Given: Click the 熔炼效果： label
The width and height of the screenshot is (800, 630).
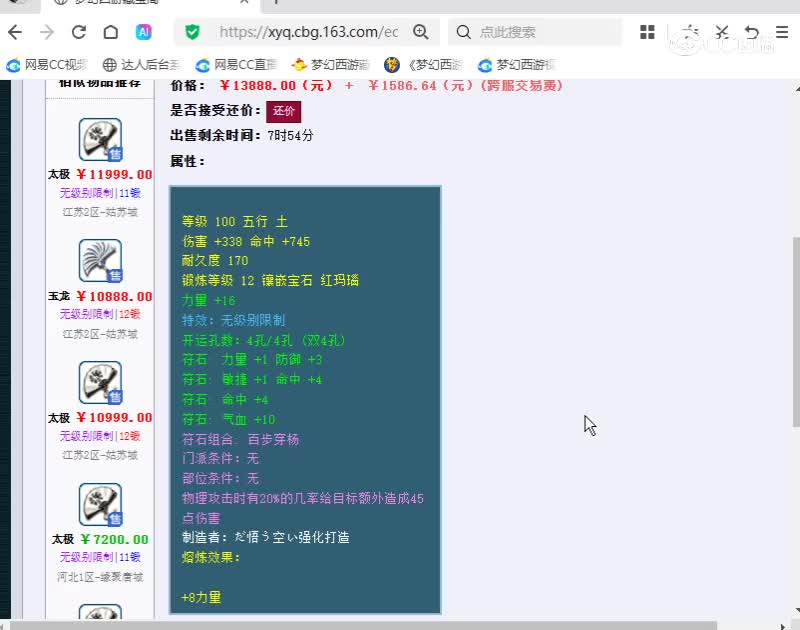Looking at the screenshot, I should click(211, 557).
